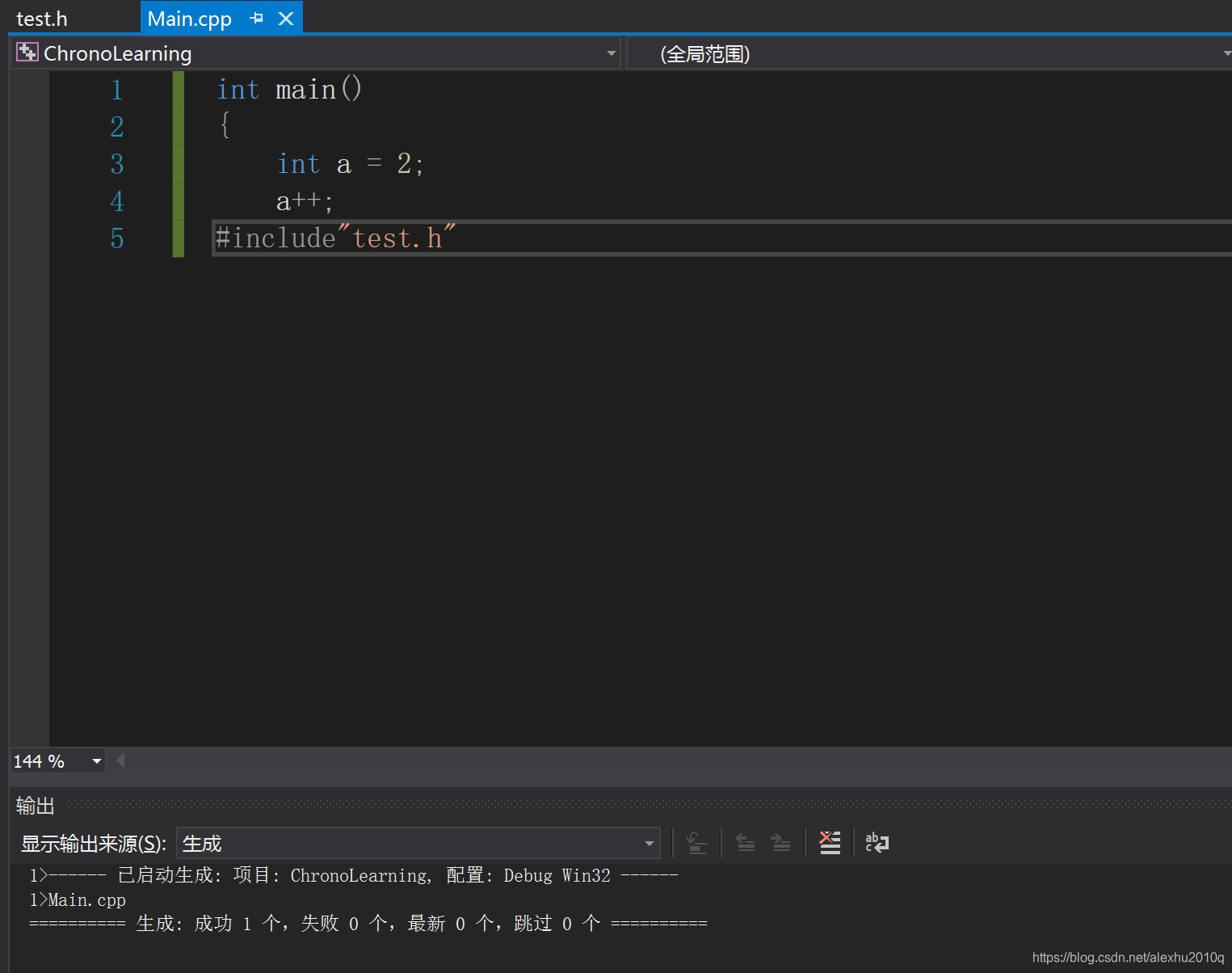Click the "1>Main.cpp" output line
1232x973 pixels.
click(78, 899)
